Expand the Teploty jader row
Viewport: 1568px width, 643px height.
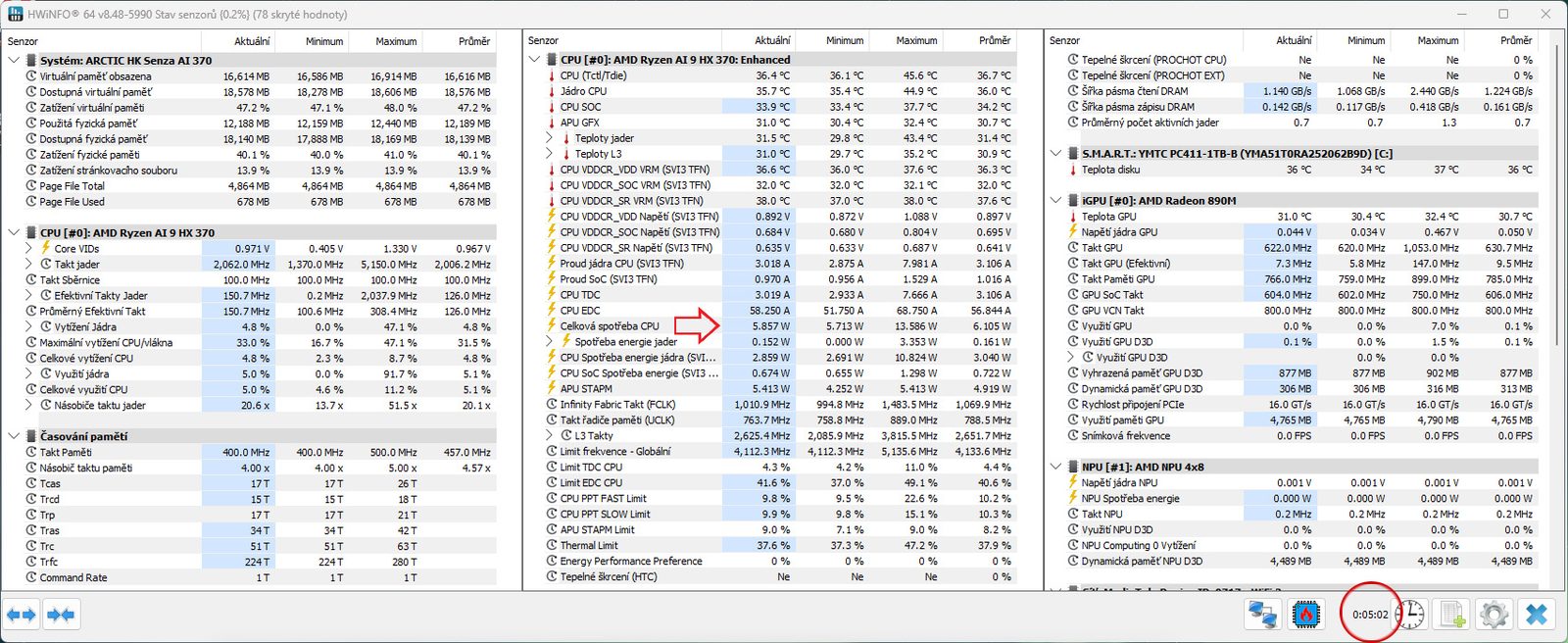tap(550, 138)
